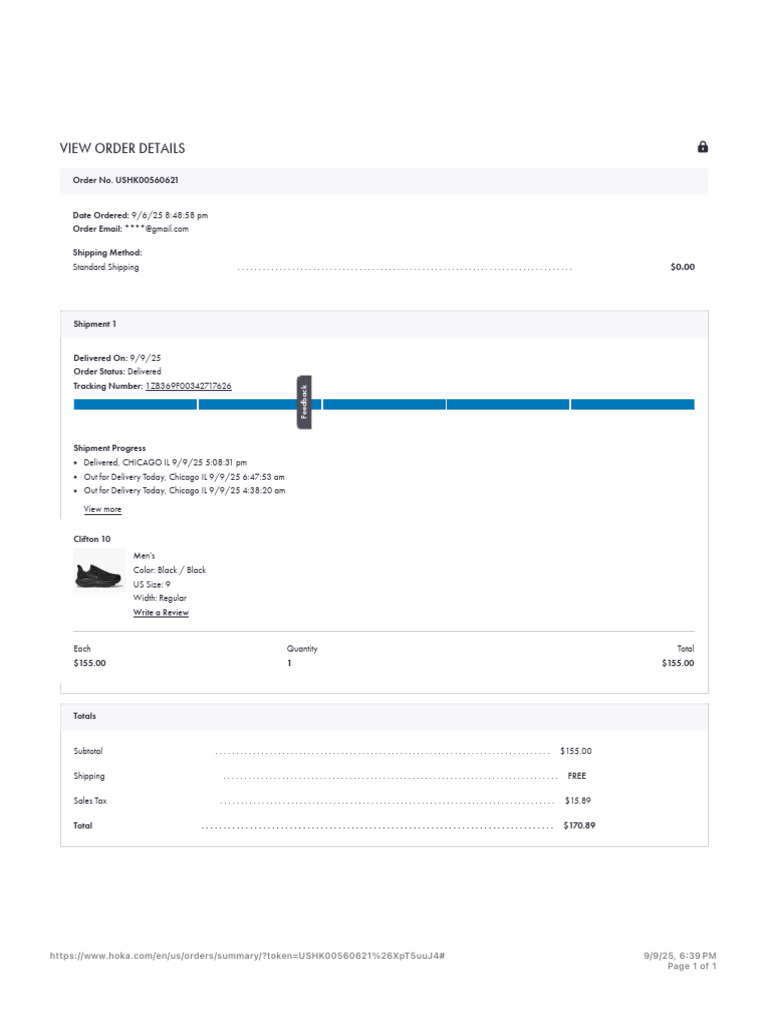Click the Write a Review link
The height and width of the screenshot is (1024, 768).
coord(161,613)
